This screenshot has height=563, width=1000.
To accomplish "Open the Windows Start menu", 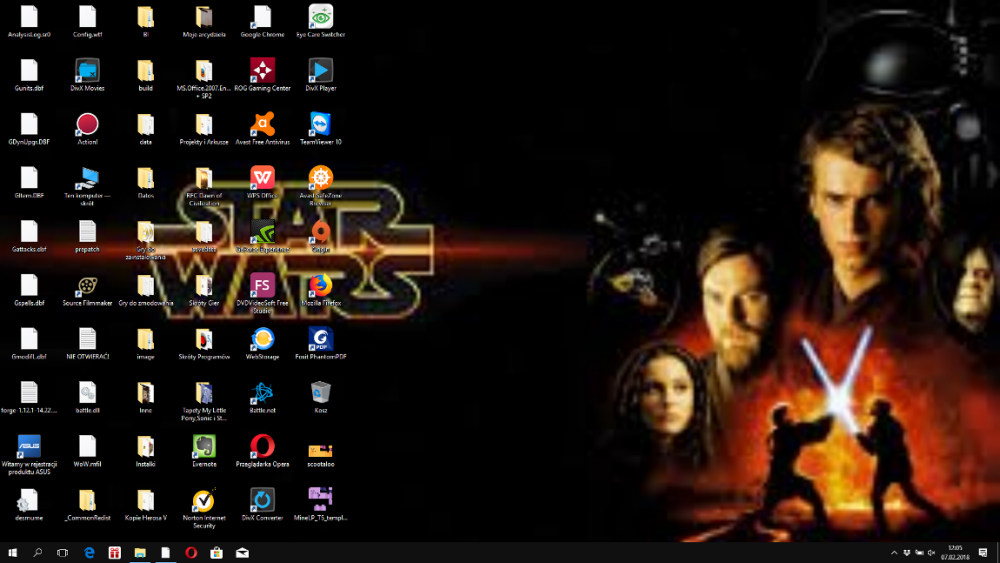I will point(13,553).
